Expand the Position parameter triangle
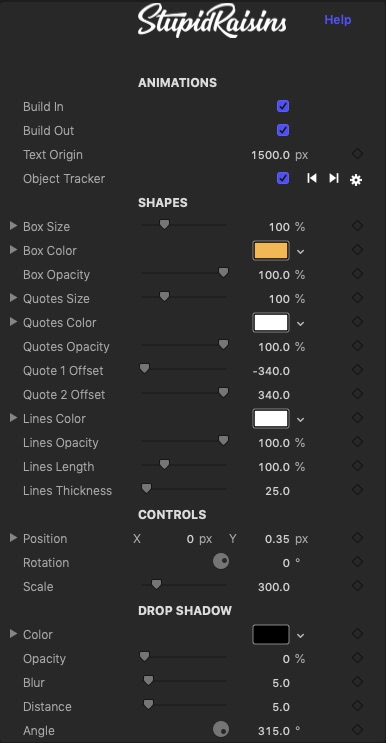 click(x=13, y=537)
